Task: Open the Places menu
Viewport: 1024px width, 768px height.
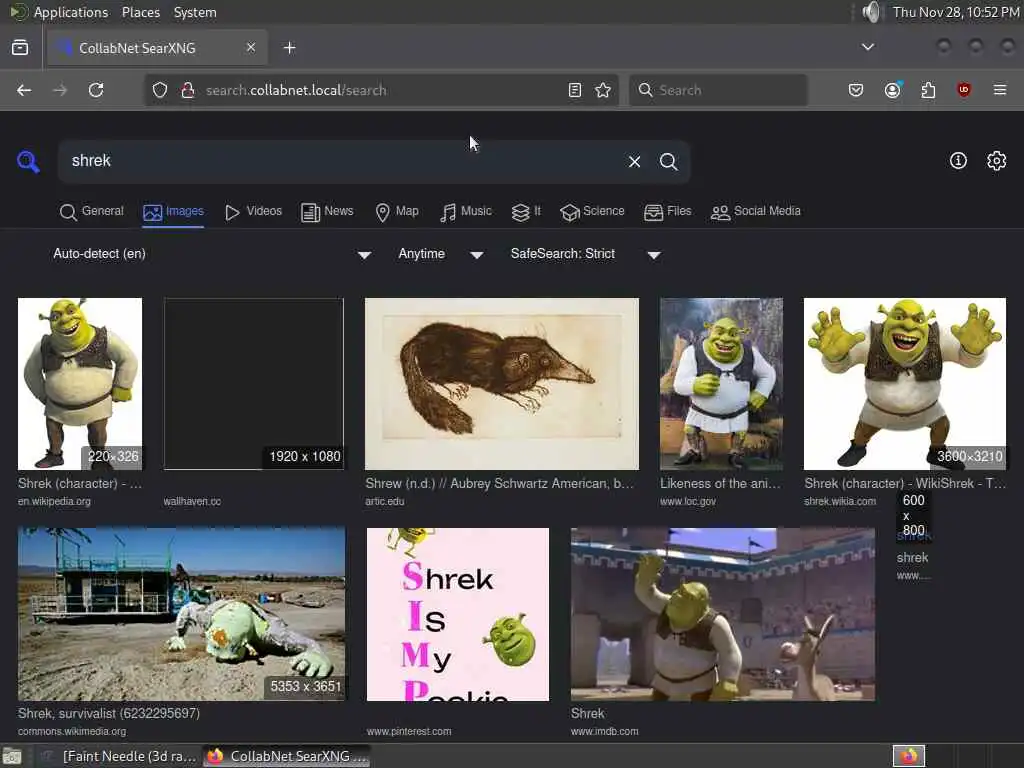Action: coord(141,12)
